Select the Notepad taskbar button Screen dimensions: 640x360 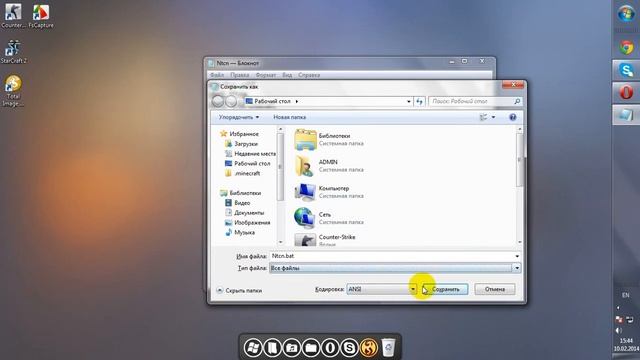point(626,115)
